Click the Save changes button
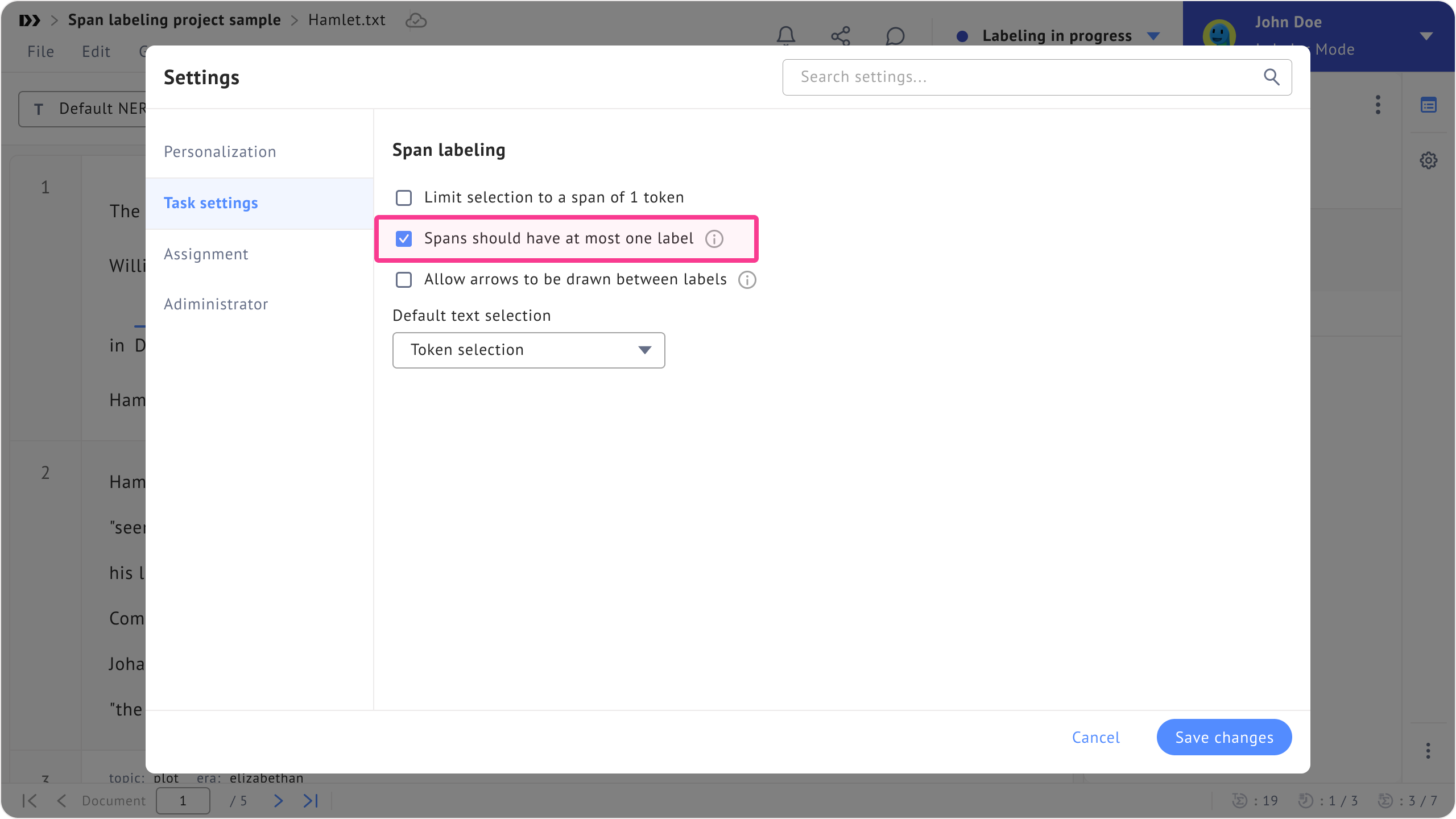 pos(1224,737)
